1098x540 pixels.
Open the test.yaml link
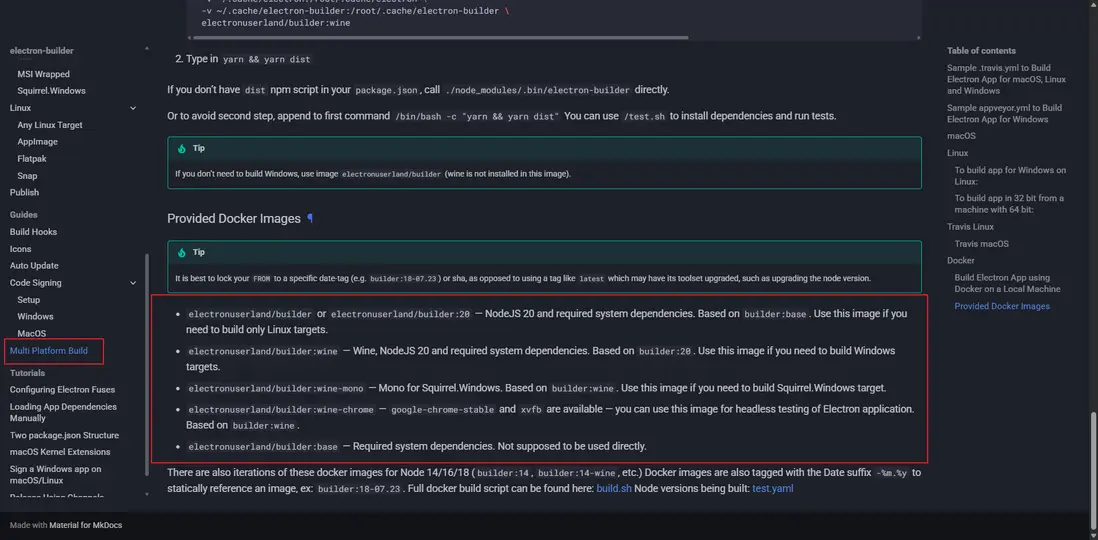772,489
